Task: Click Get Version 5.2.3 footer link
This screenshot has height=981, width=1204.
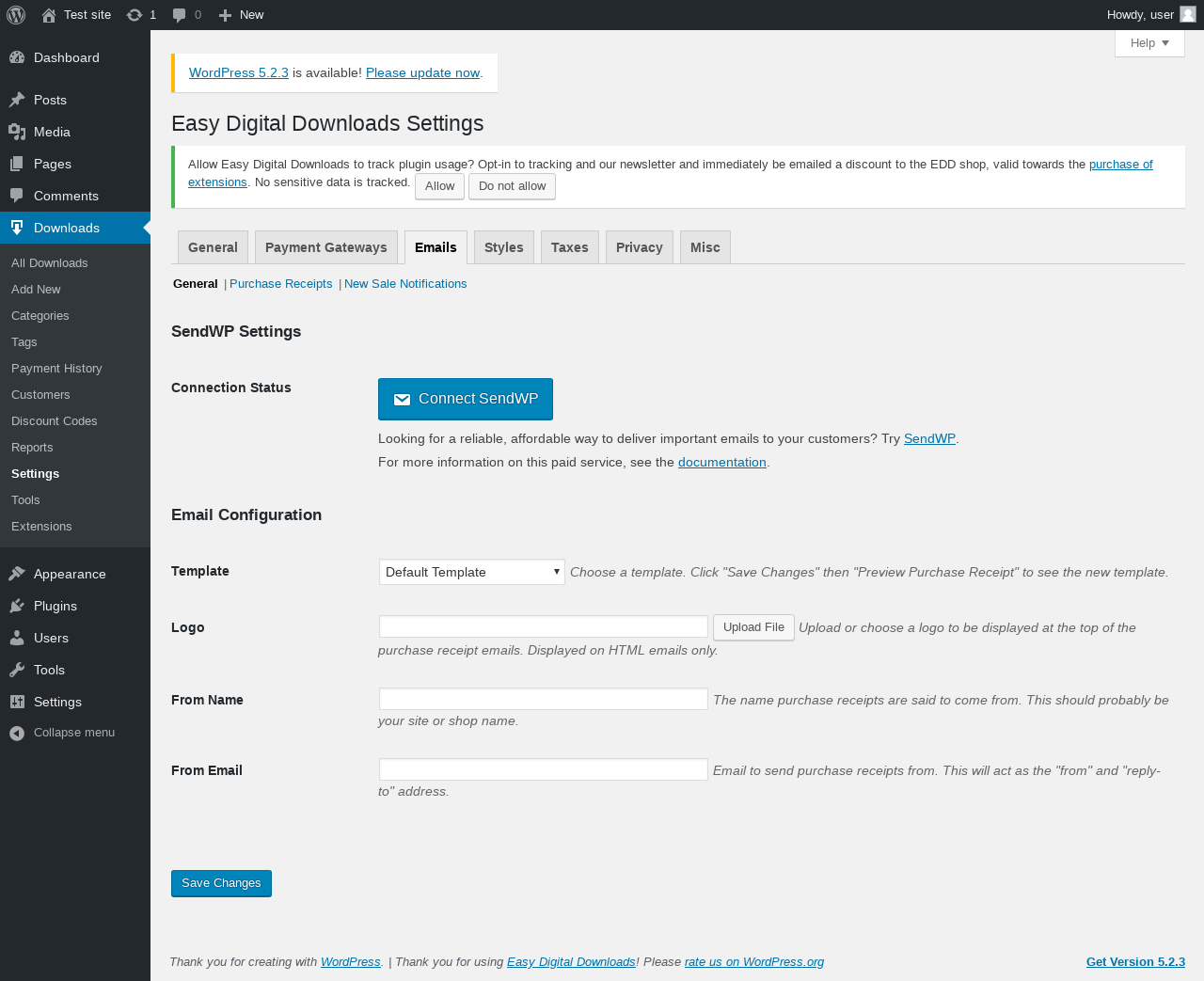Action: pyautogui.click(x=1135, y=962)
